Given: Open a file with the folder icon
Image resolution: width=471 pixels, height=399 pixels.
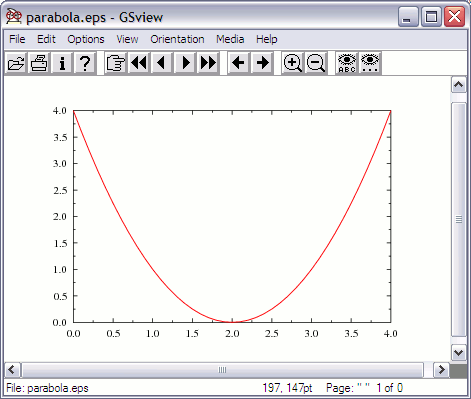Looking at the screenshot, I should tap(16, 63).
